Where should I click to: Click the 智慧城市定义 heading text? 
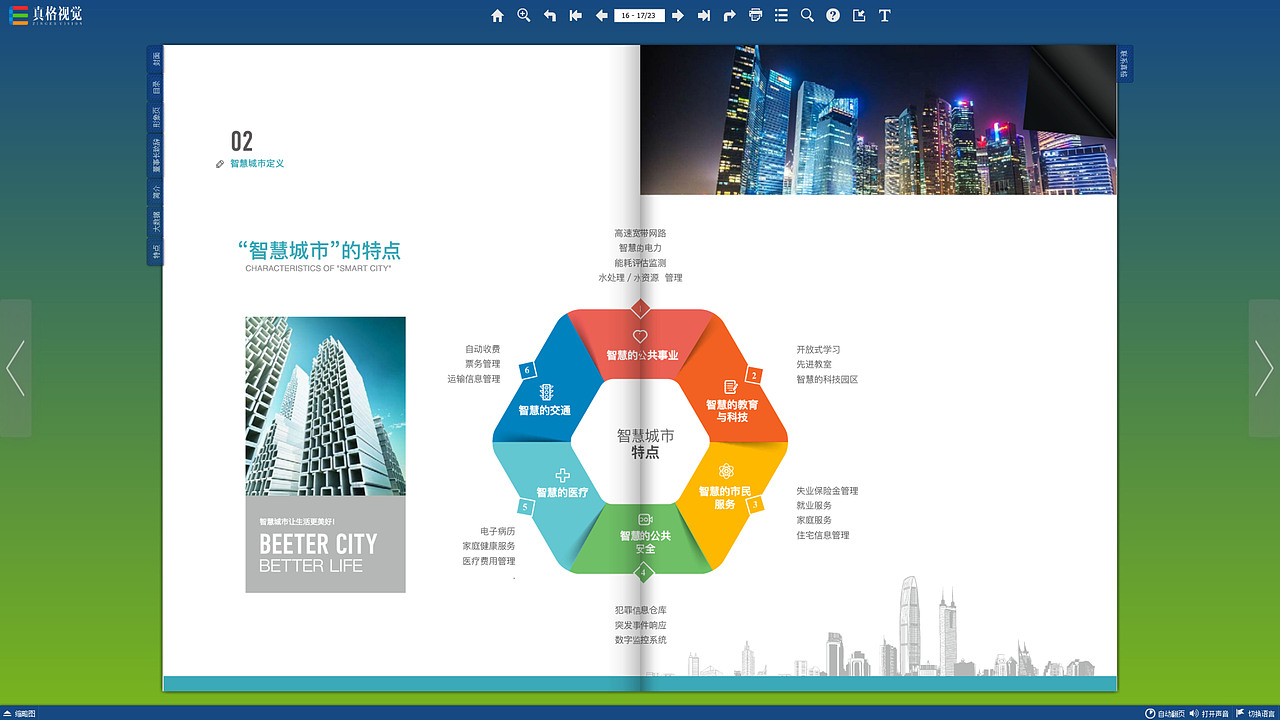[257, 163]
